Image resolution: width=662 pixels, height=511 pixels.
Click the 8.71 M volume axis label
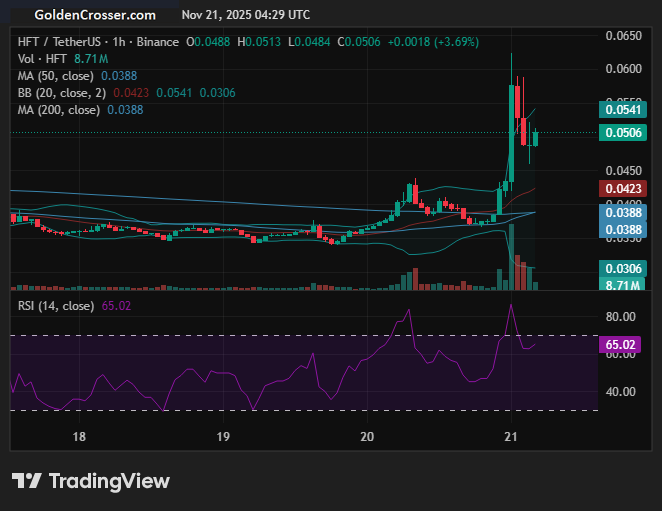(623, 285)
